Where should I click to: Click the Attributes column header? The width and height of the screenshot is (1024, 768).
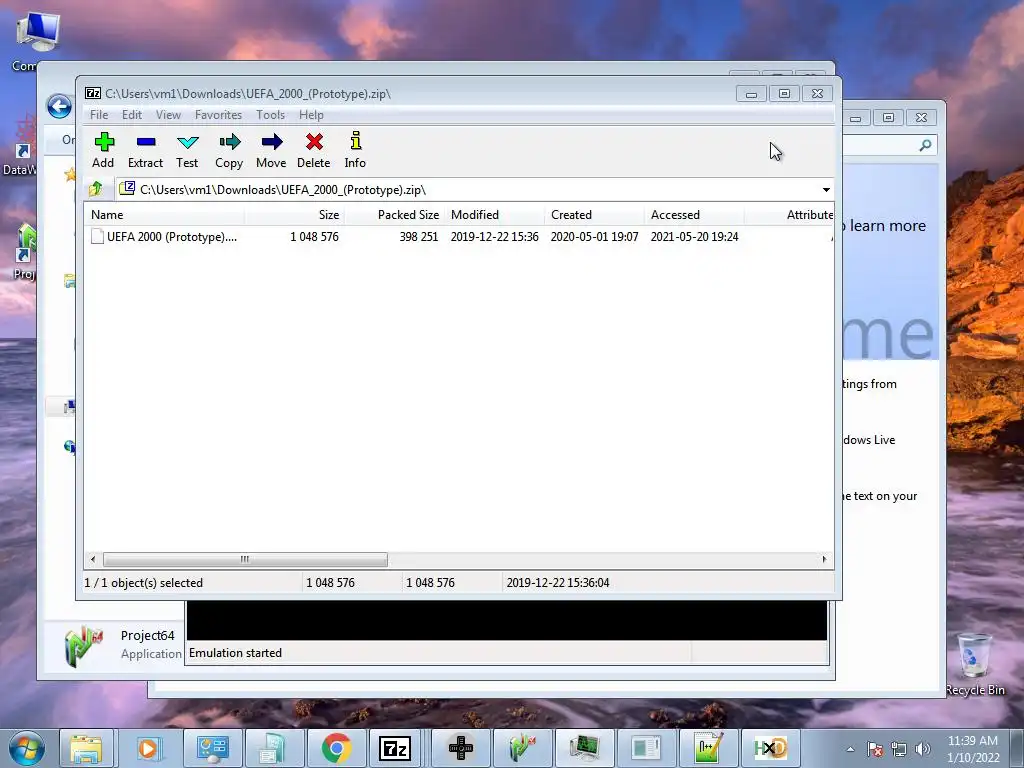point(790,215)
